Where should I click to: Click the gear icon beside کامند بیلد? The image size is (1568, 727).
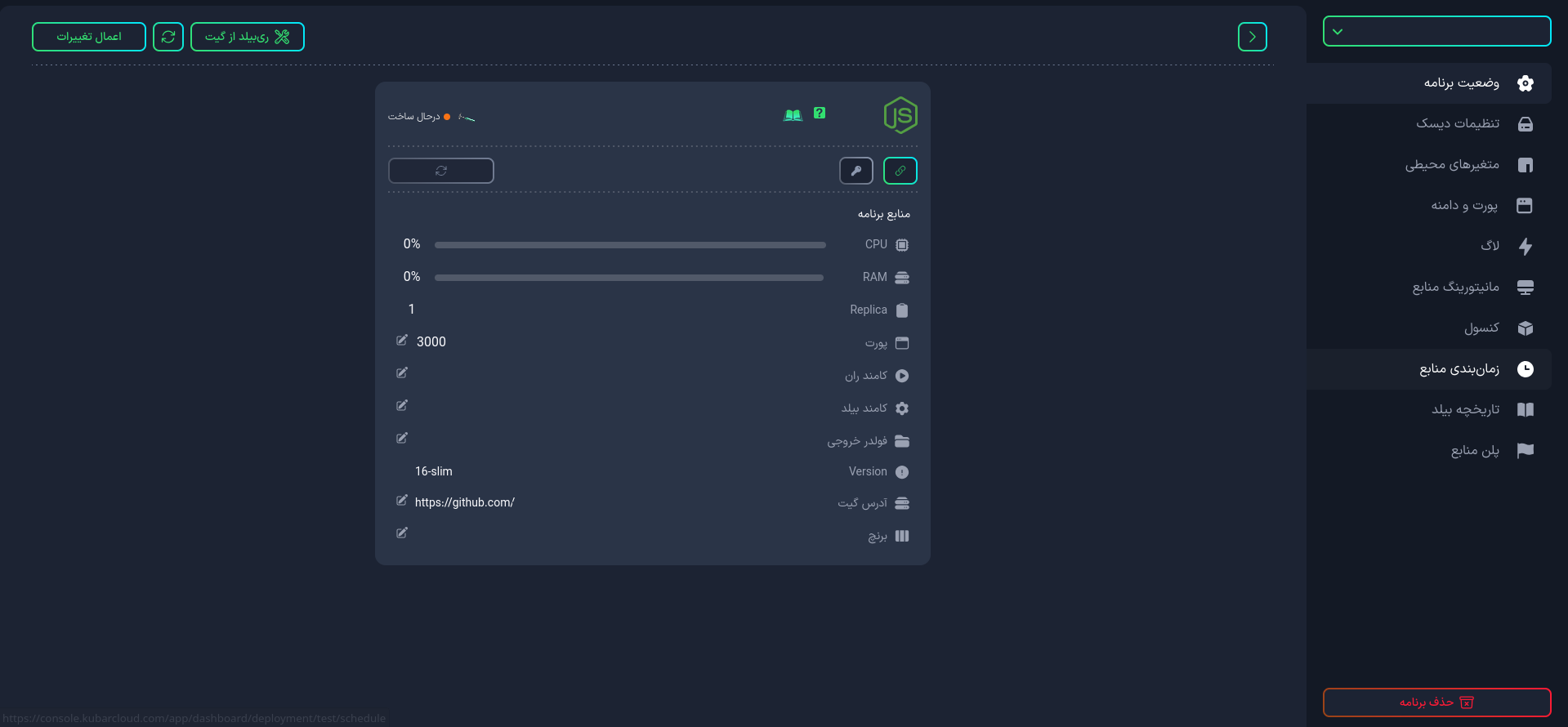coord(902,408)
